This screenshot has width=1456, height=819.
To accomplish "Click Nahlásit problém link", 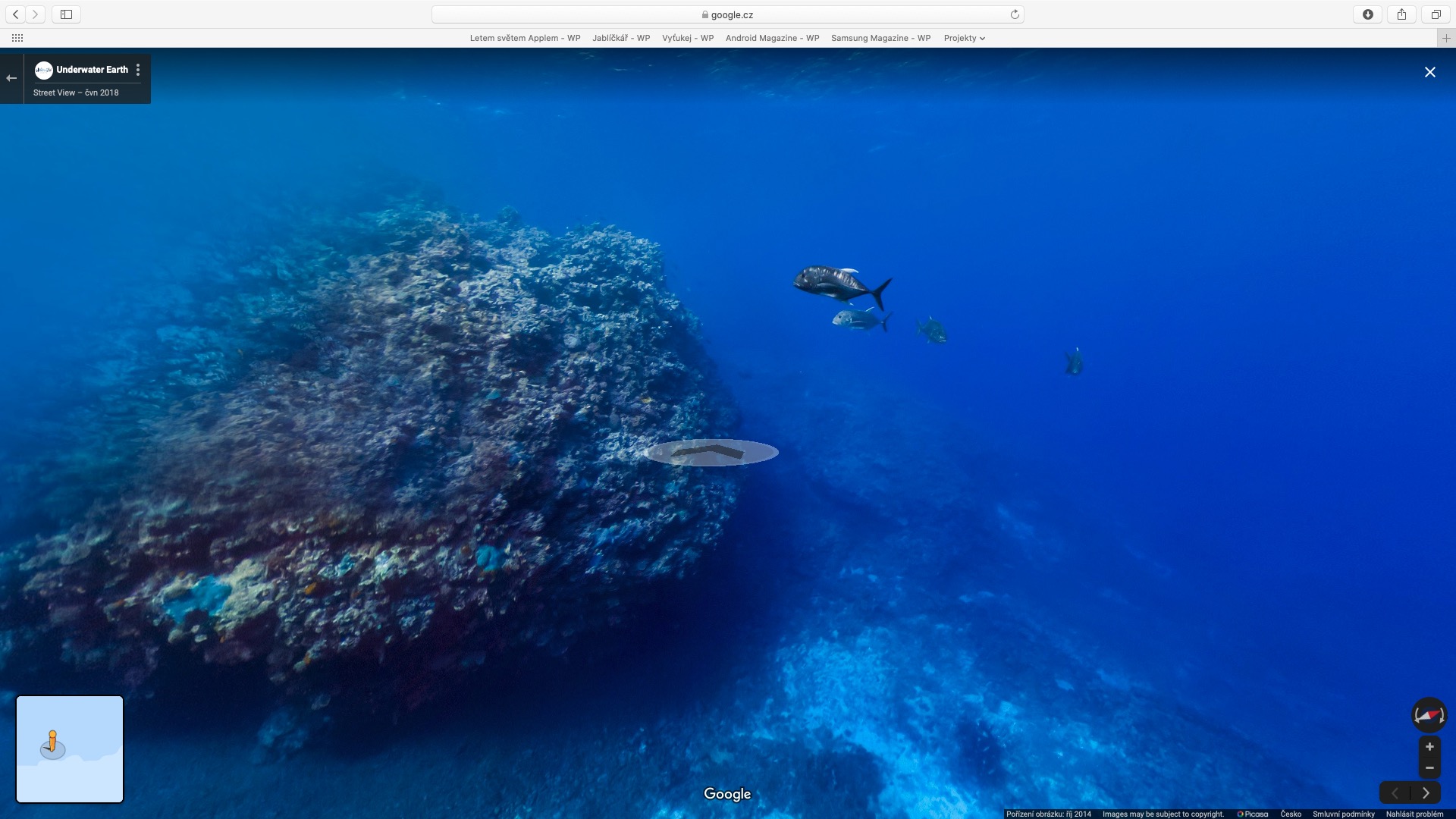I will pyautogui.click(x=1414, y=814).
